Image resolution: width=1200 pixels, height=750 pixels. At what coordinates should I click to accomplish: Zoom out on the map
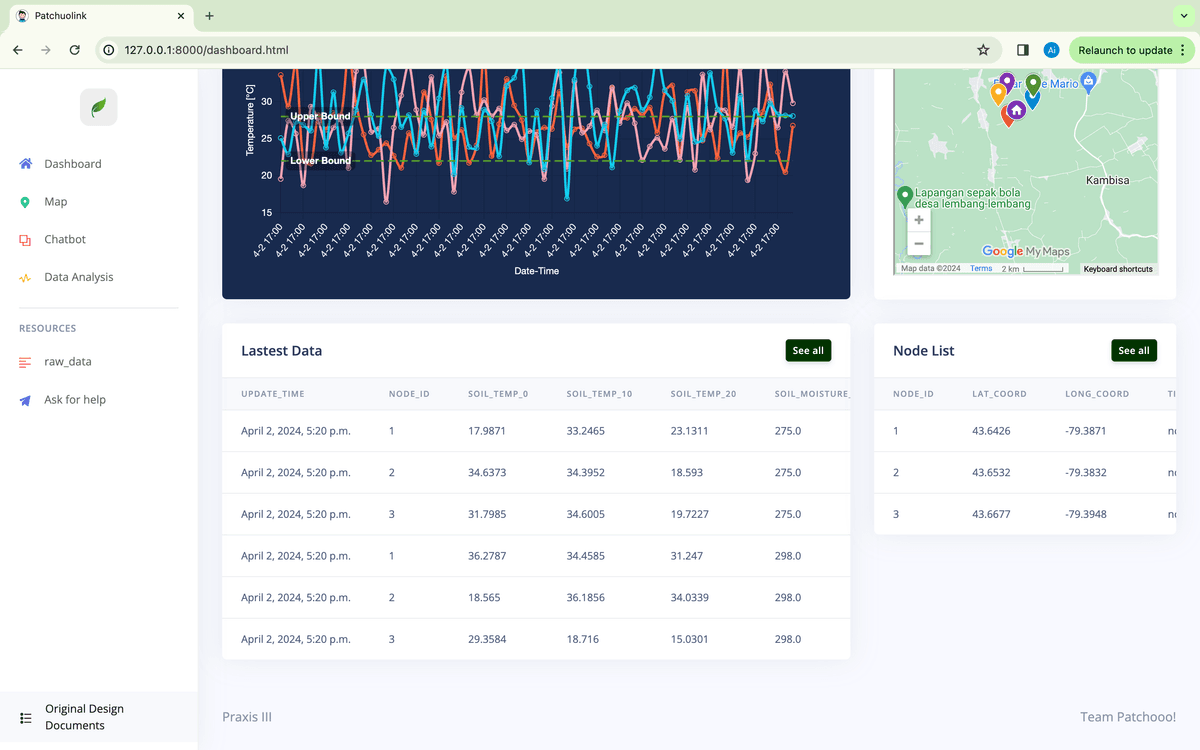[919, 244]
